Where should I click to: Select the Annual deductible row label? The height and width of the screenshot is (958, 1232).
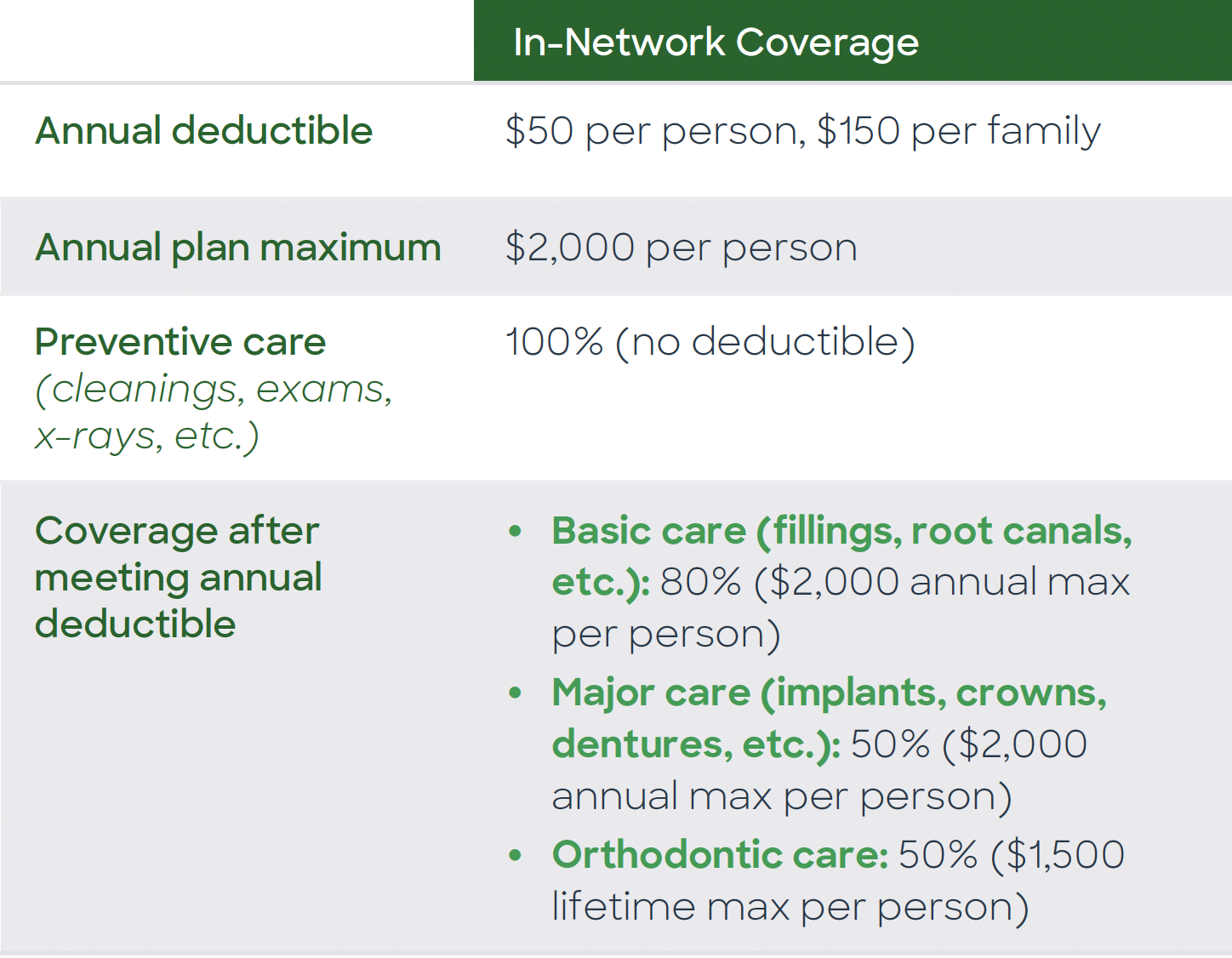[203, 131]
